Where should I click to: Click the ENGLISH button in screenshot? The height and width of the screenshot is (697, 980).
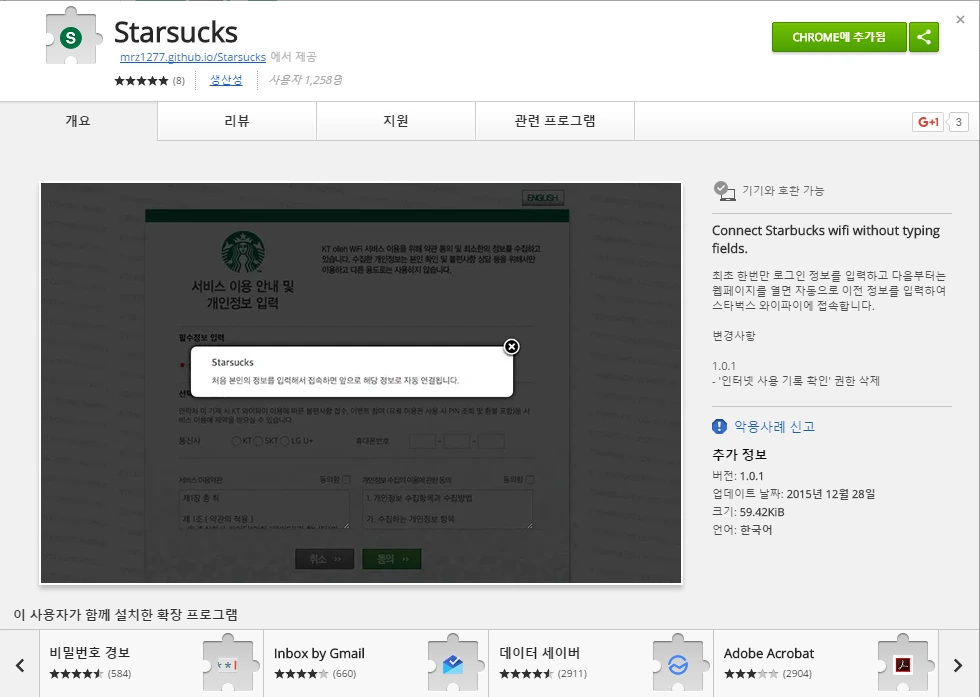(x=542, y=198)
